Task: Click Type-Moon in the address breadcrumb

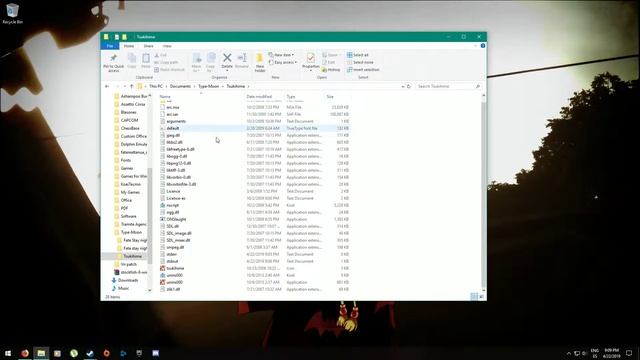Action: click(x=209, y=87)
